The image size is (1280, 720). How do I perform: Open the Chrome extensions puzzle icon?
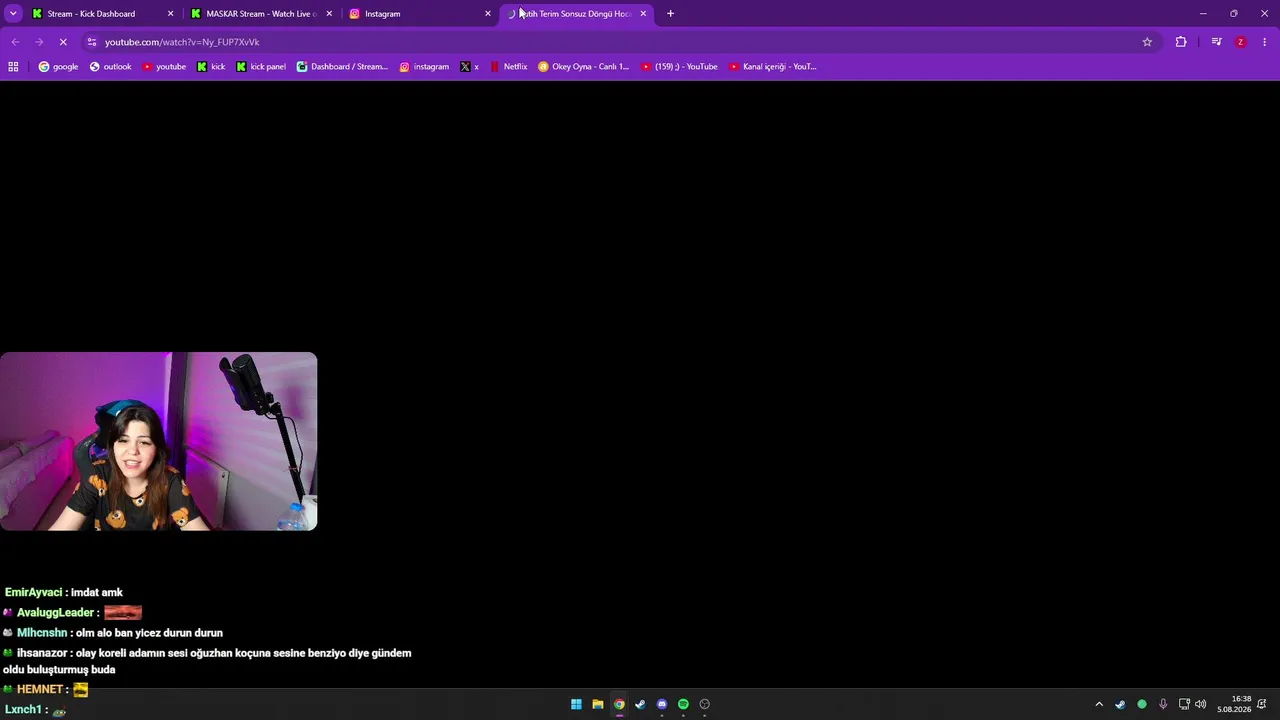[x=1181, y=42]
